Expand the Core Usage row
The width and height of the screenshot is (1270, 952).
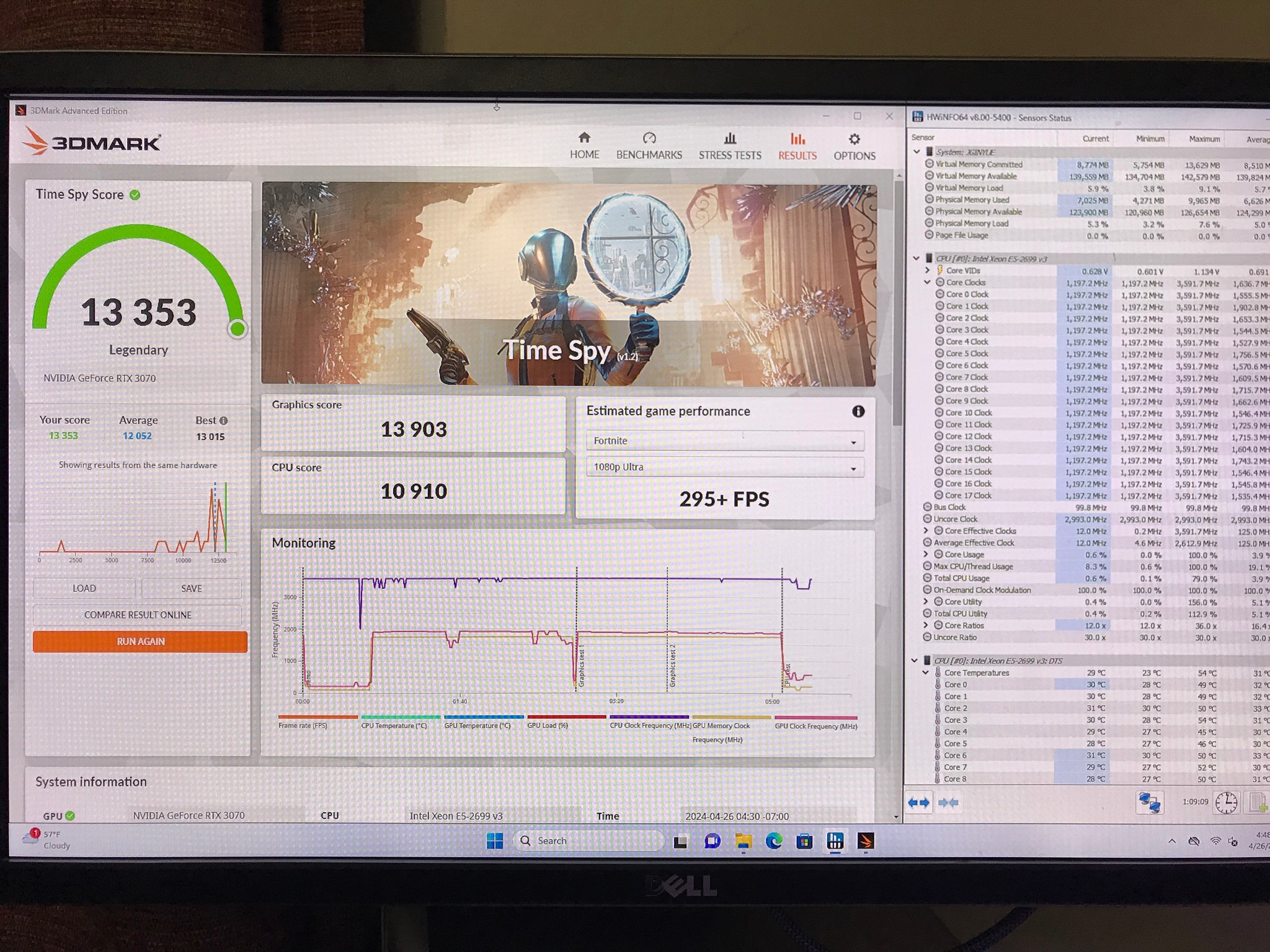click(926, 554)
